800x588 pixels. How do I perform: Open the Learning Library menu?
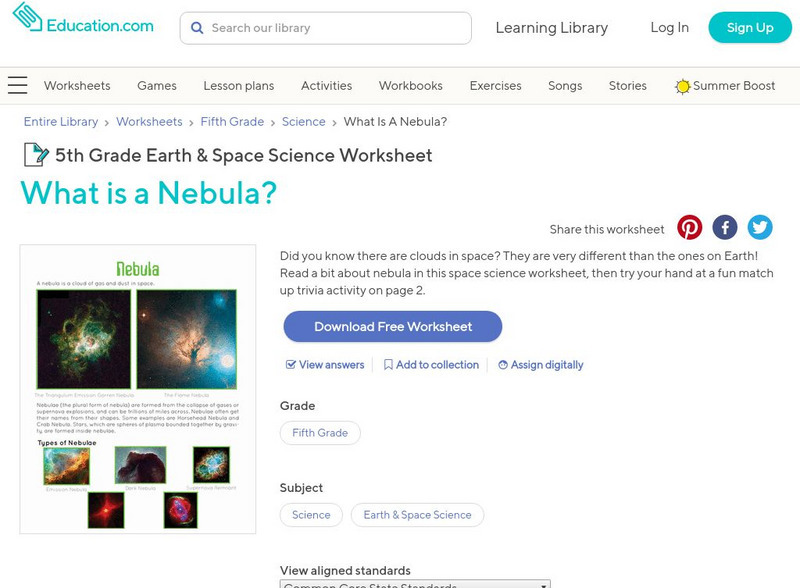click(551, 28)
